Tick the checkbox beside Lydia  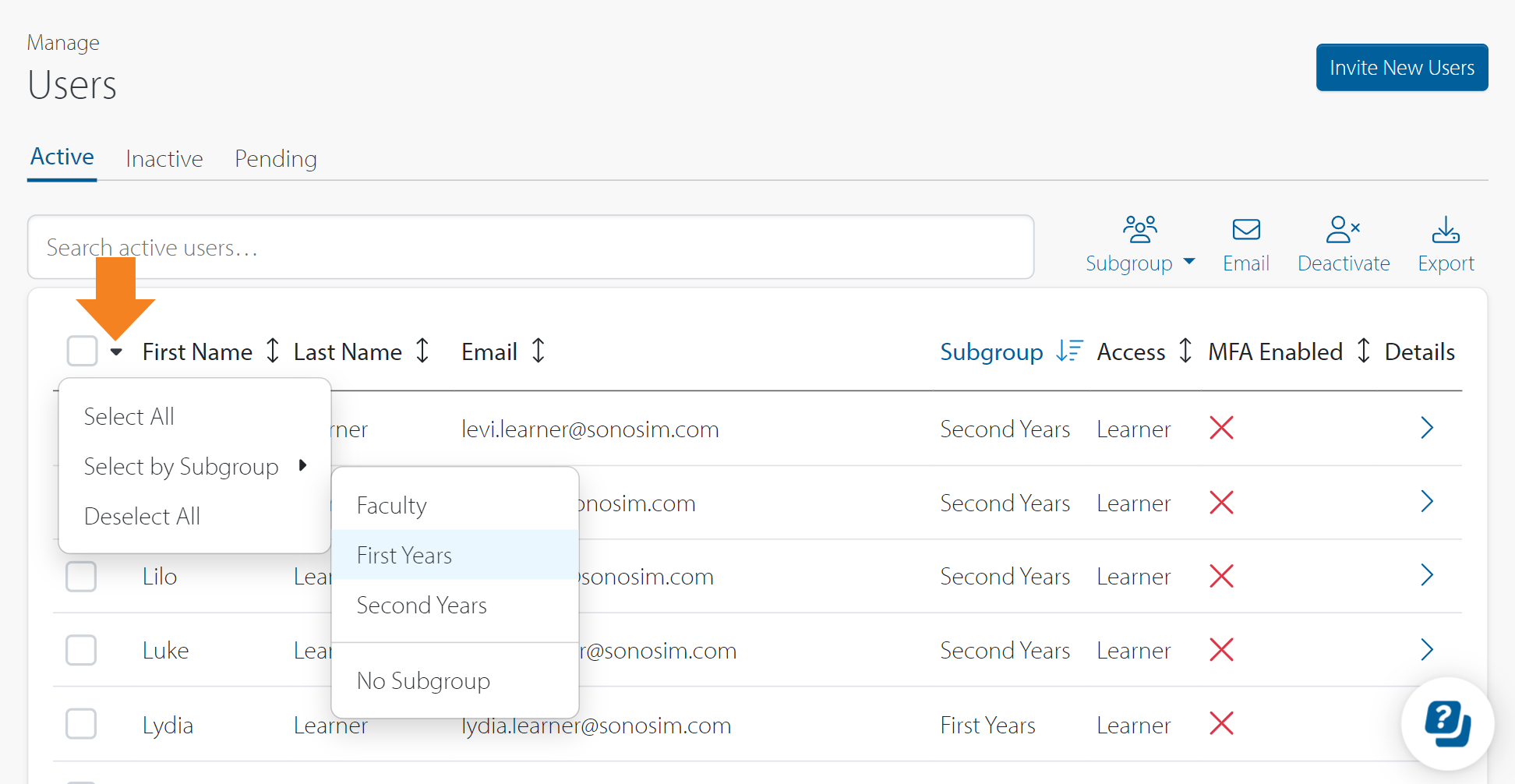tap(81, 724)
